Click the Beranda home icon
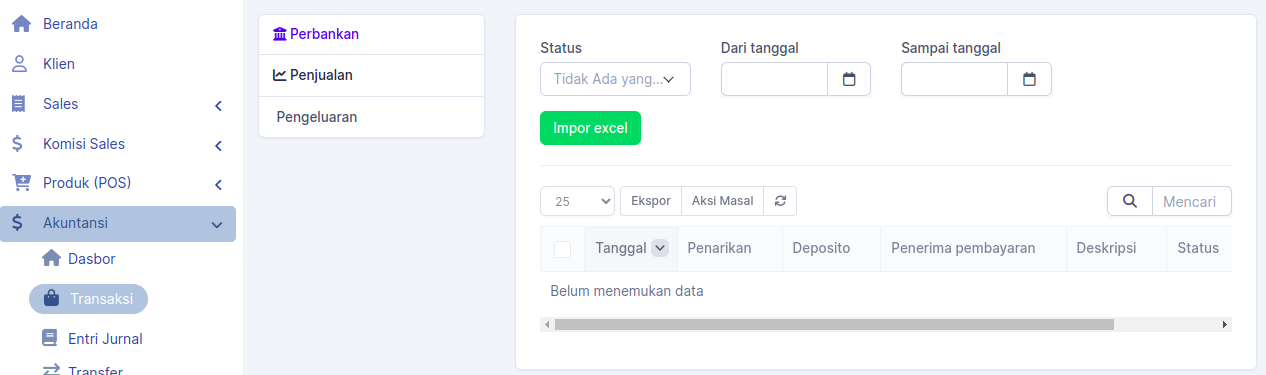Image resolution: width=1266 pixels, height=375 pixels. (x=20, y=24)
